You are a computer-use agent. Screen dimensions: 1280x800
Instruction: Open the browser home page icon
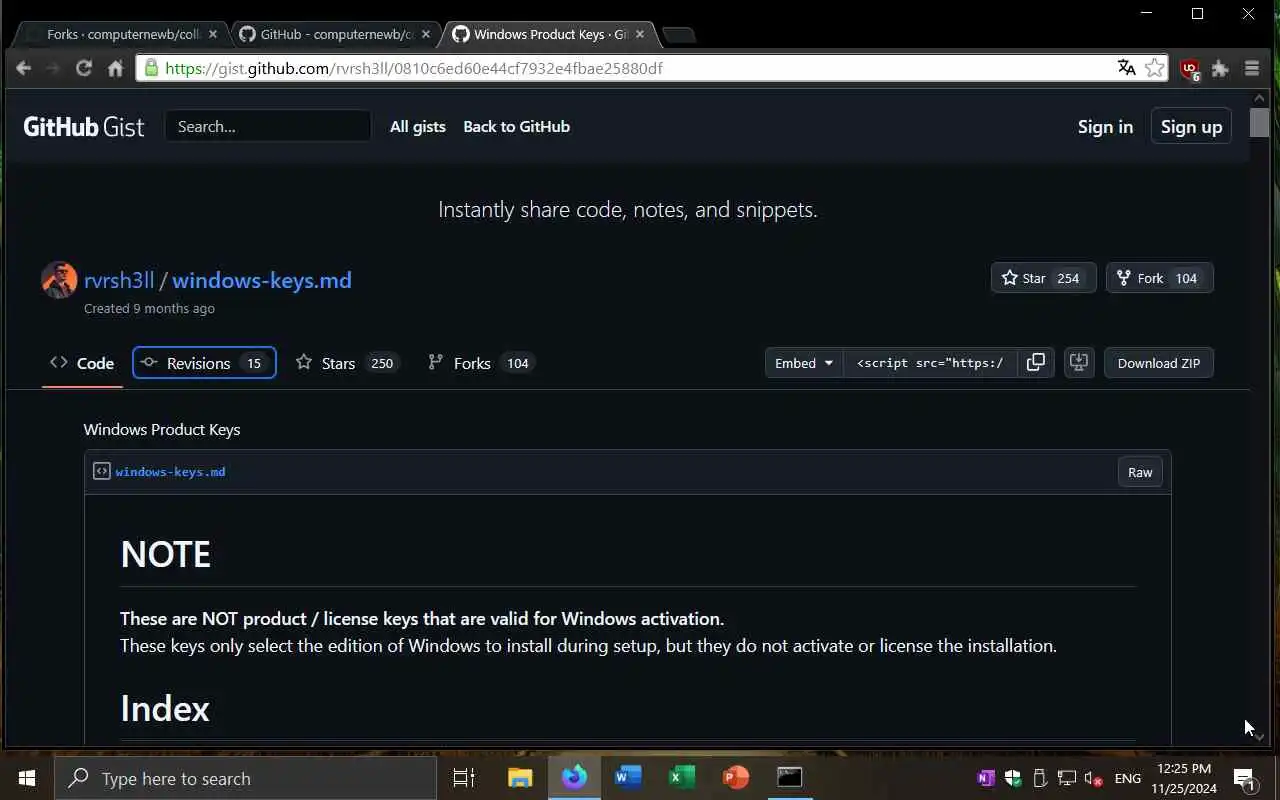coord(115,68)
